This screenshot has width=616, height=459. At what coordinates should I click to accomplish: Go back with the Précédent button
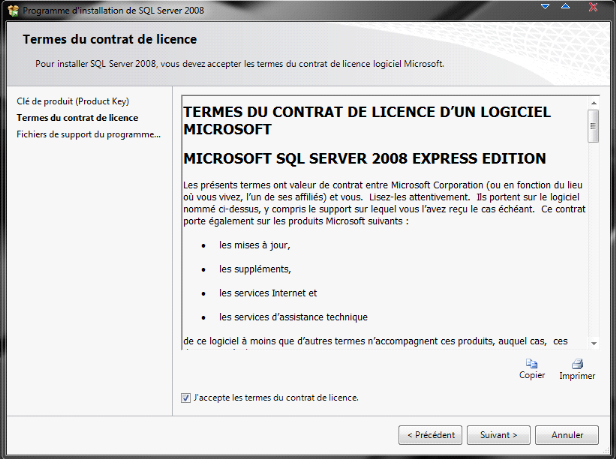tap(430, 435)
